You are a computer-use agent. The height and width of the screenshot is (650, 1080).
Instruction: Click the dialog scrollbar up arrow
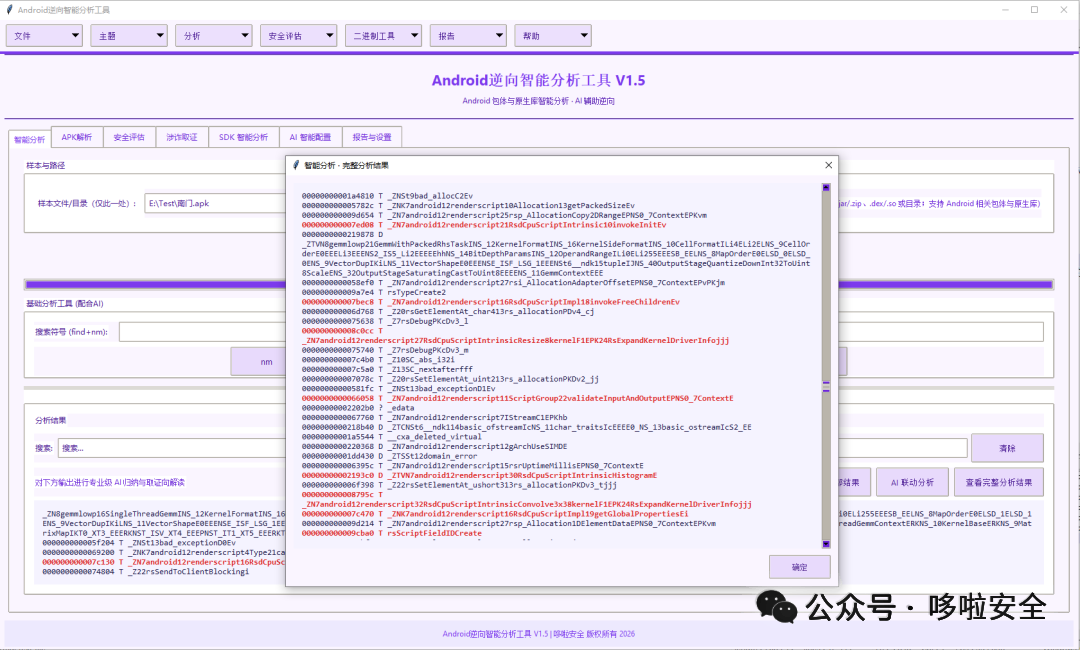(x=826, y=187)
